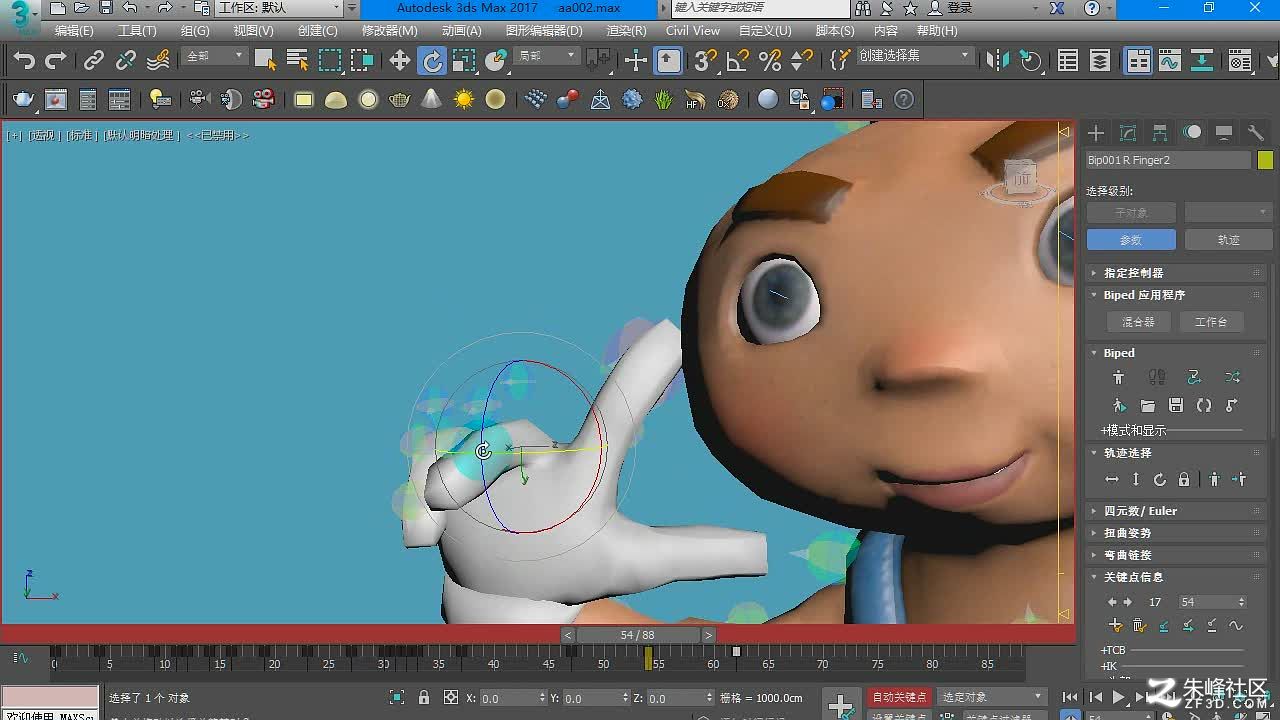The image size is (1280, 720).
Task: Toggle the Angle Snap icon
Action: click(738, 61)
